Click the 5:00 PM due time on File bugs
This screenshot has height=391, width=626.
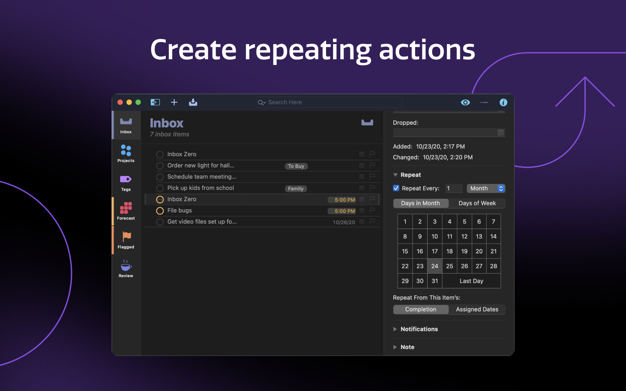point(342,211)
